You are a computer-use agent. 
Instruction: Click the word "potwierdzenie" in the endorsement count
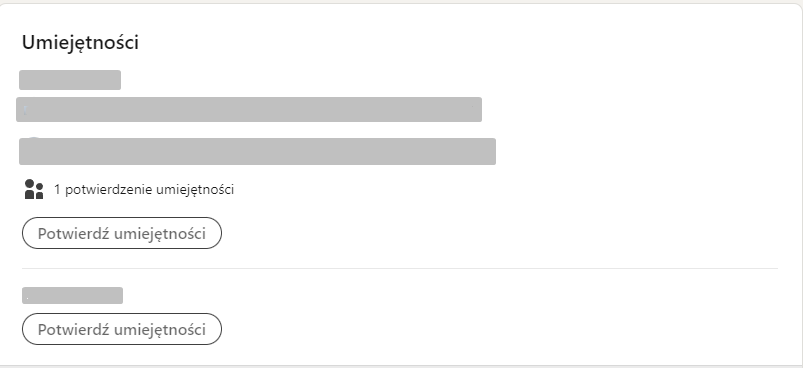click(109, 190)
